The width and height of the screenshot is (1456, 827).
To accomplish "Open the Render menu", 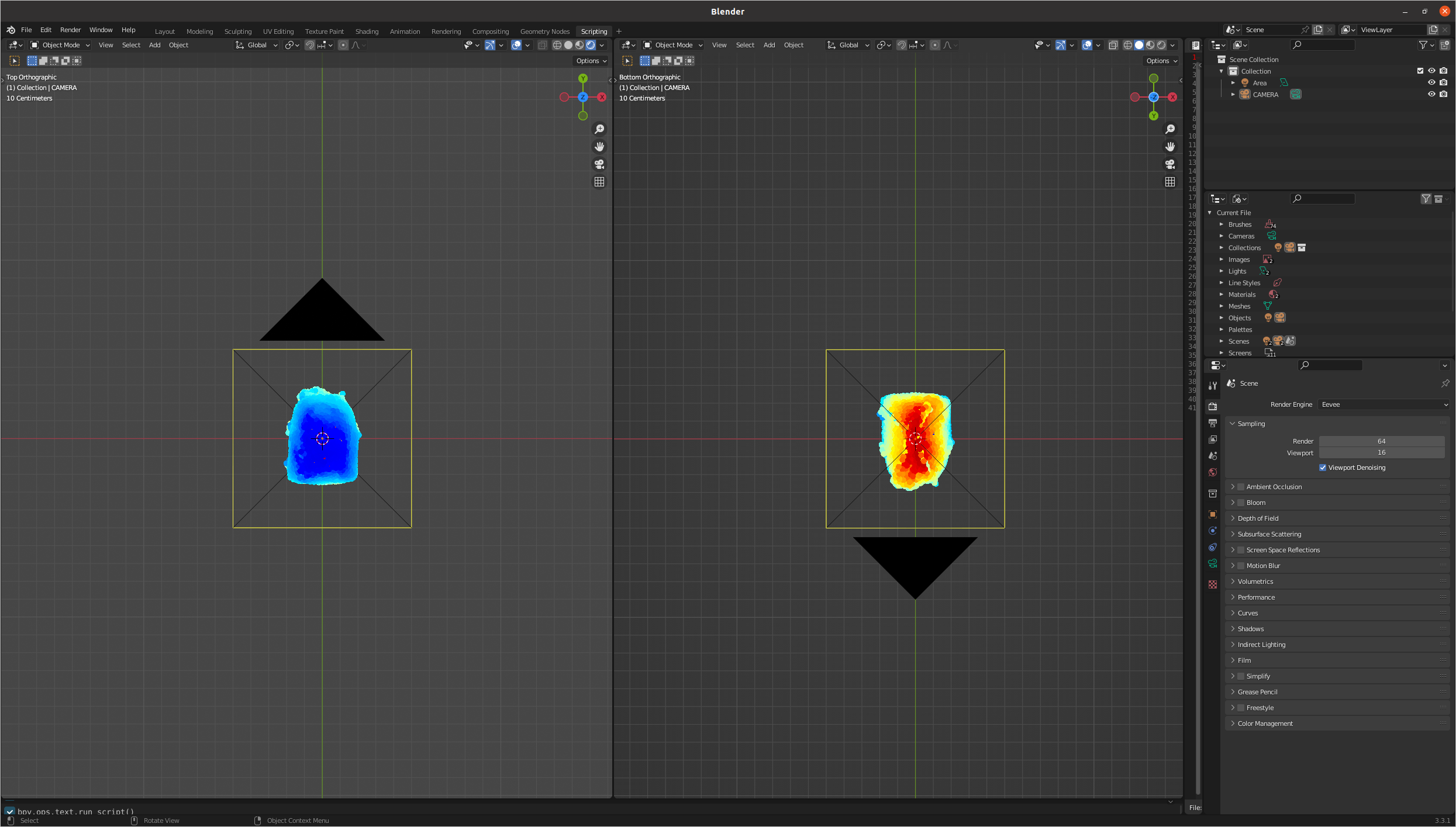I will (x=70, y=30).
